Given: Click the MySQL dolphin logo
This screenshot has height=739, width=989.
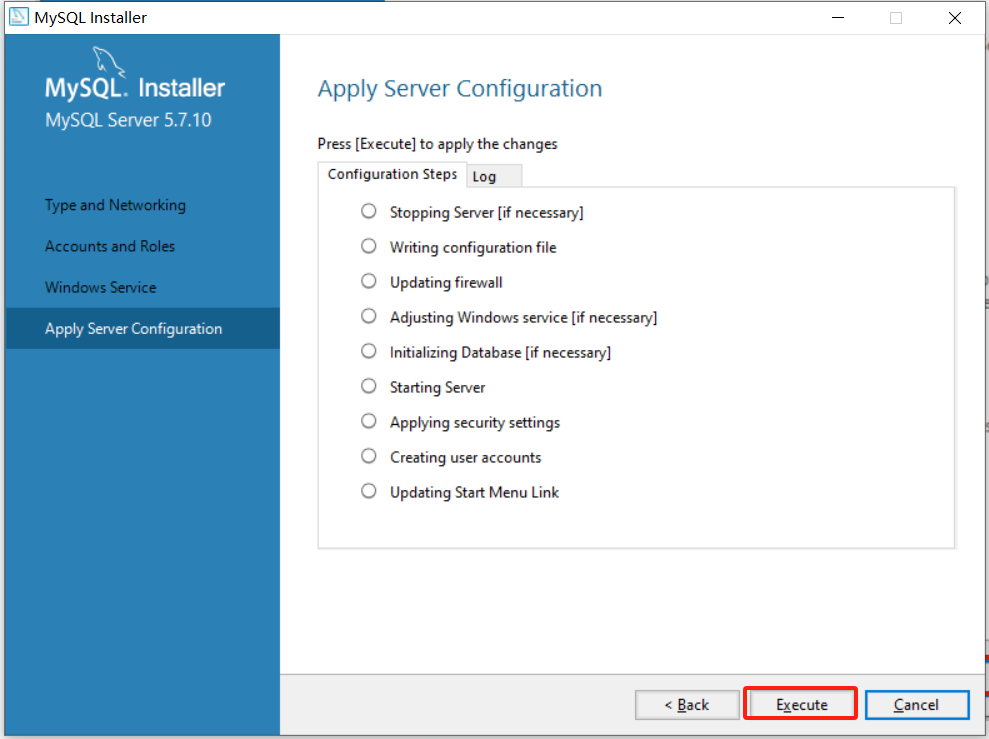Looking at the screenshot, I should tap(110, 62).
